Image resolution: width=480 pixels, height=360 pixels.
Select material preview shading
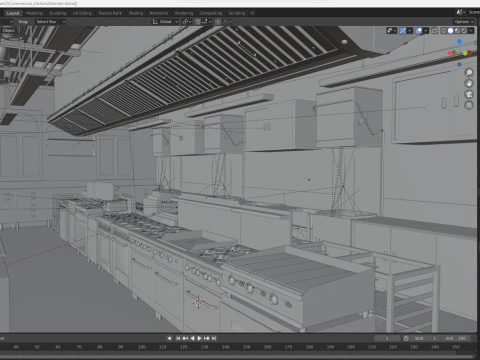[457, 31]
